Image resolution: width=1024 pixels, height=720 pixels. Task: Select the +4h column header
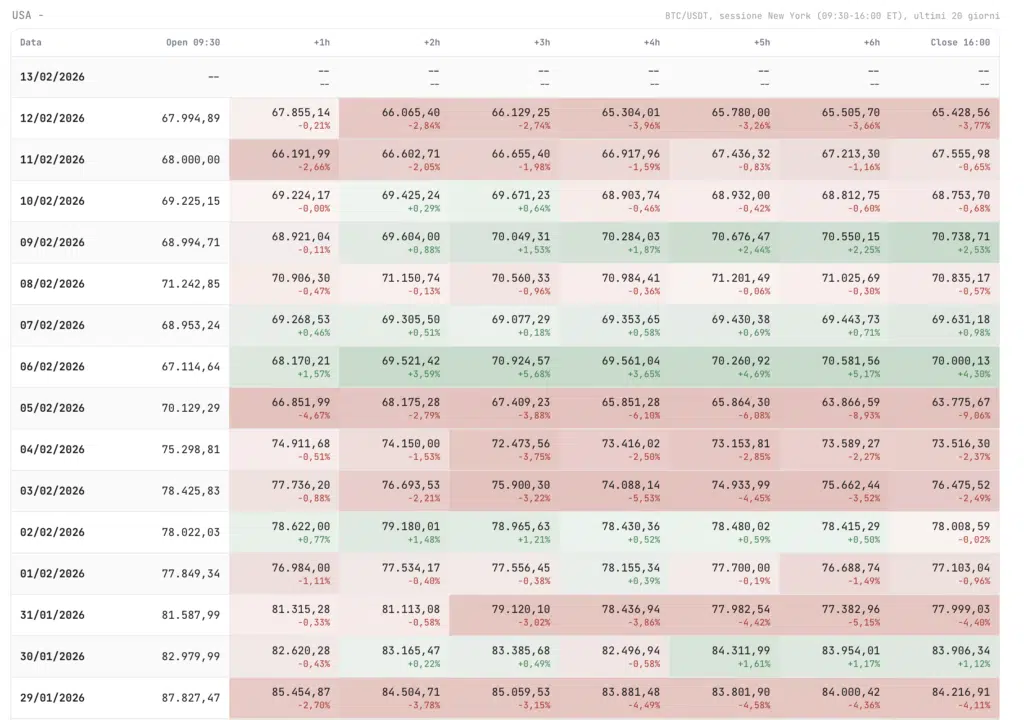(x=651, y=42)
